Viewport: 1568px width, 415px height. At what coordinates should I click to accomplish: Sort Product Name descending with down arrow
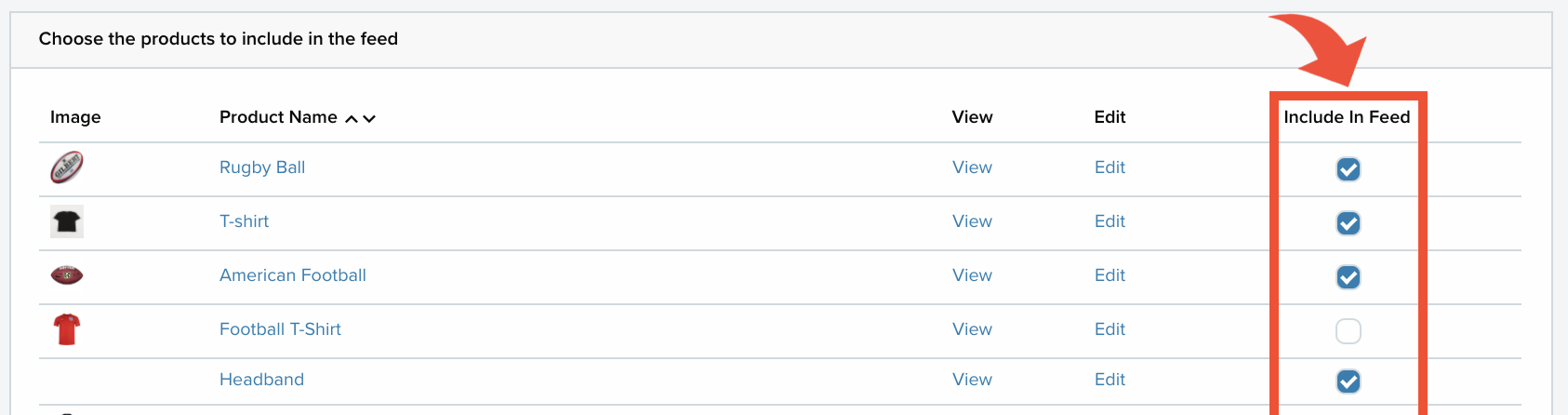369,118
